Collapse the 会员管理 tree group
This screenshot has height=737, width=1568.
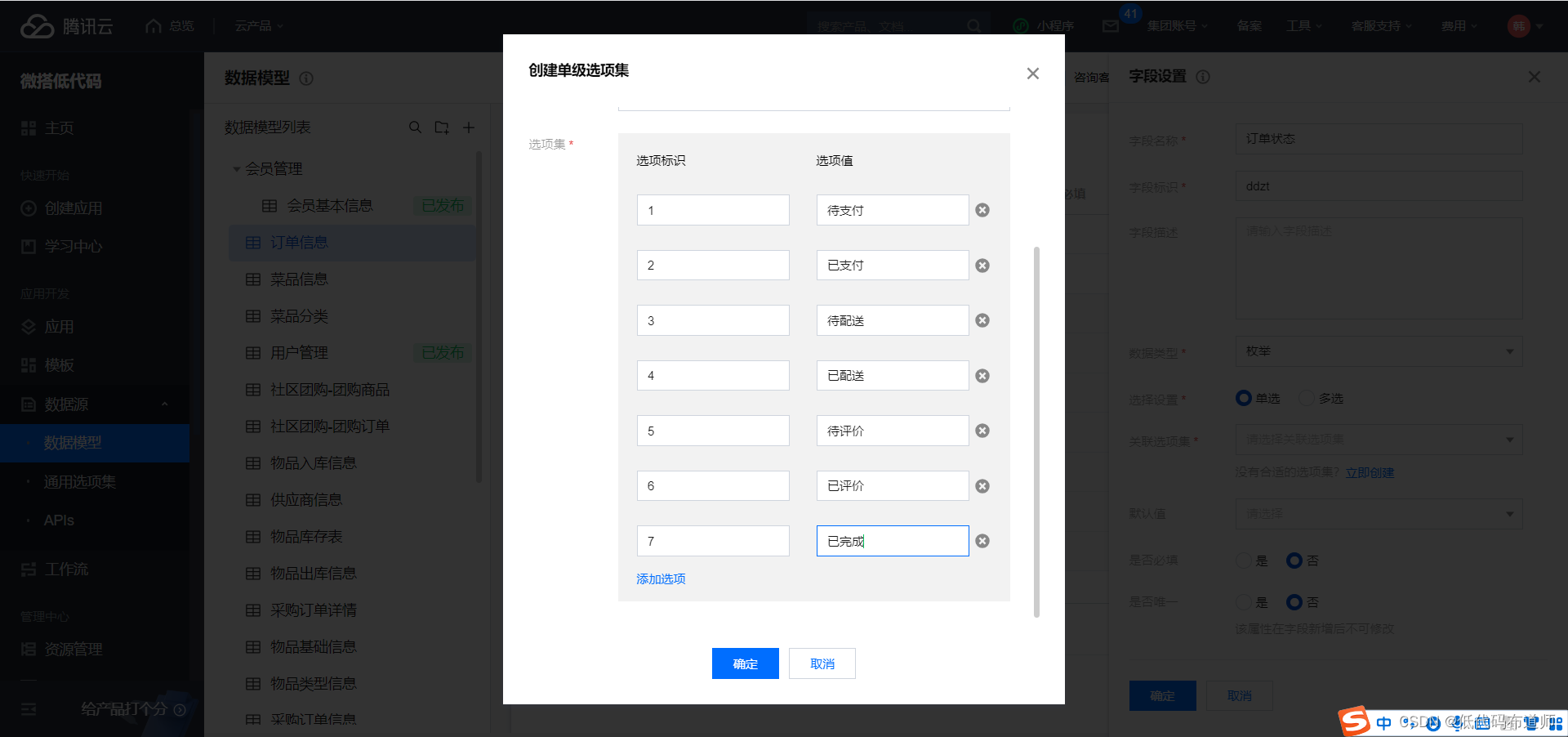(x=237, y=169)
